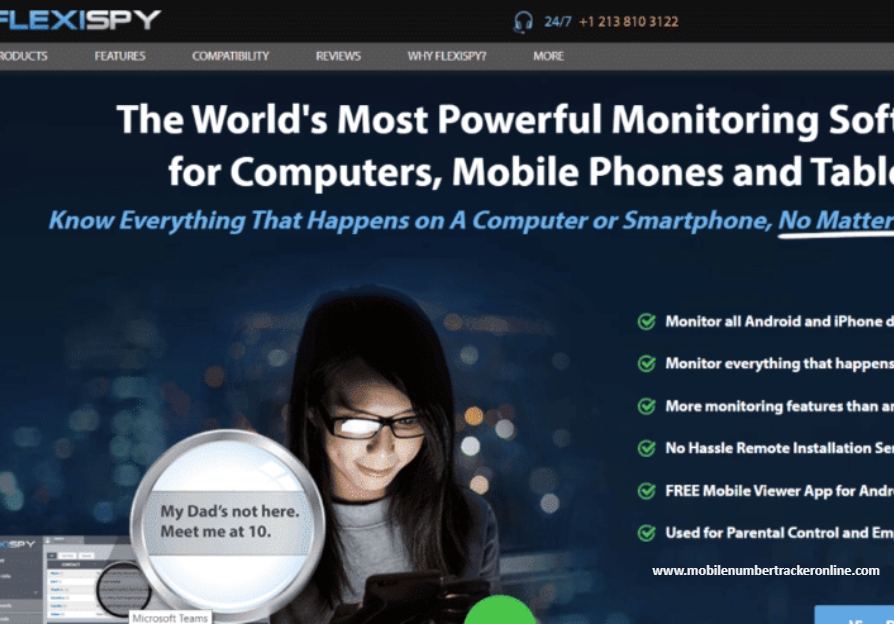
Task: Click the green circle button at bottom
Action: click(500, 610)
